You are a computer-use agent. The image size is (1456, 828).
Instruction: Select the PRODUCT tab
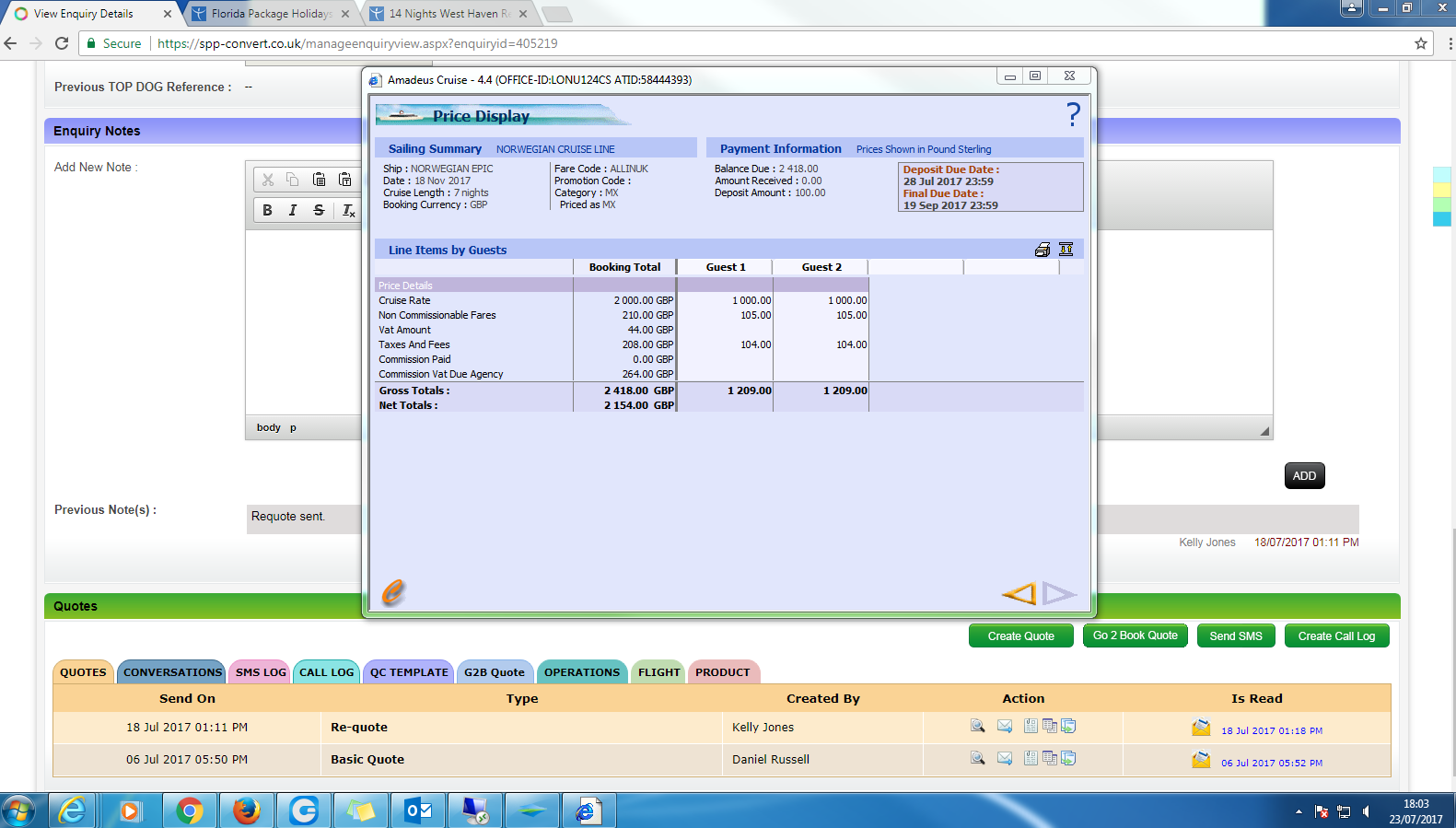(723, 672)
